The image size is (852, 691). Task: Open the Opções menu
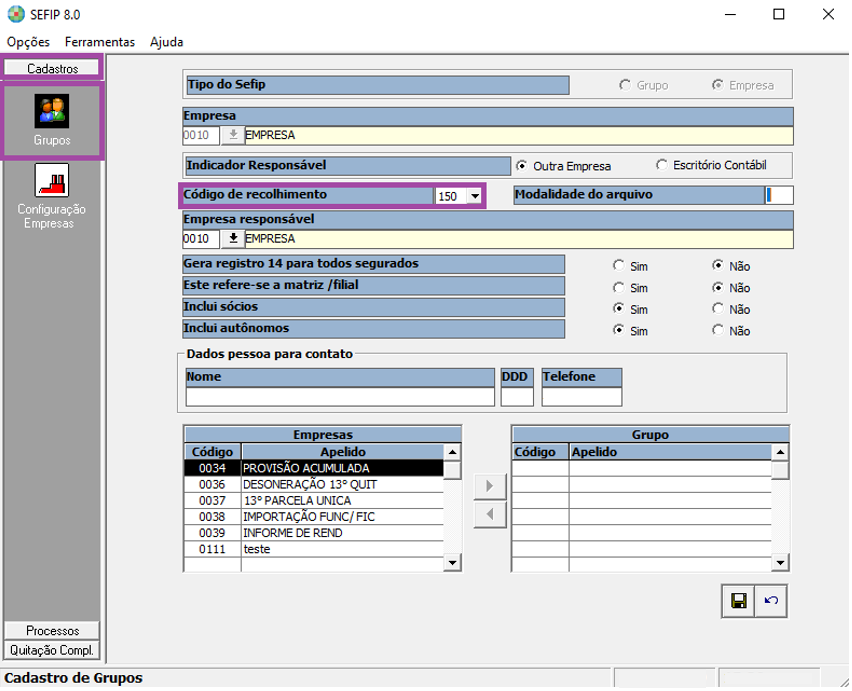click(28, 42)
